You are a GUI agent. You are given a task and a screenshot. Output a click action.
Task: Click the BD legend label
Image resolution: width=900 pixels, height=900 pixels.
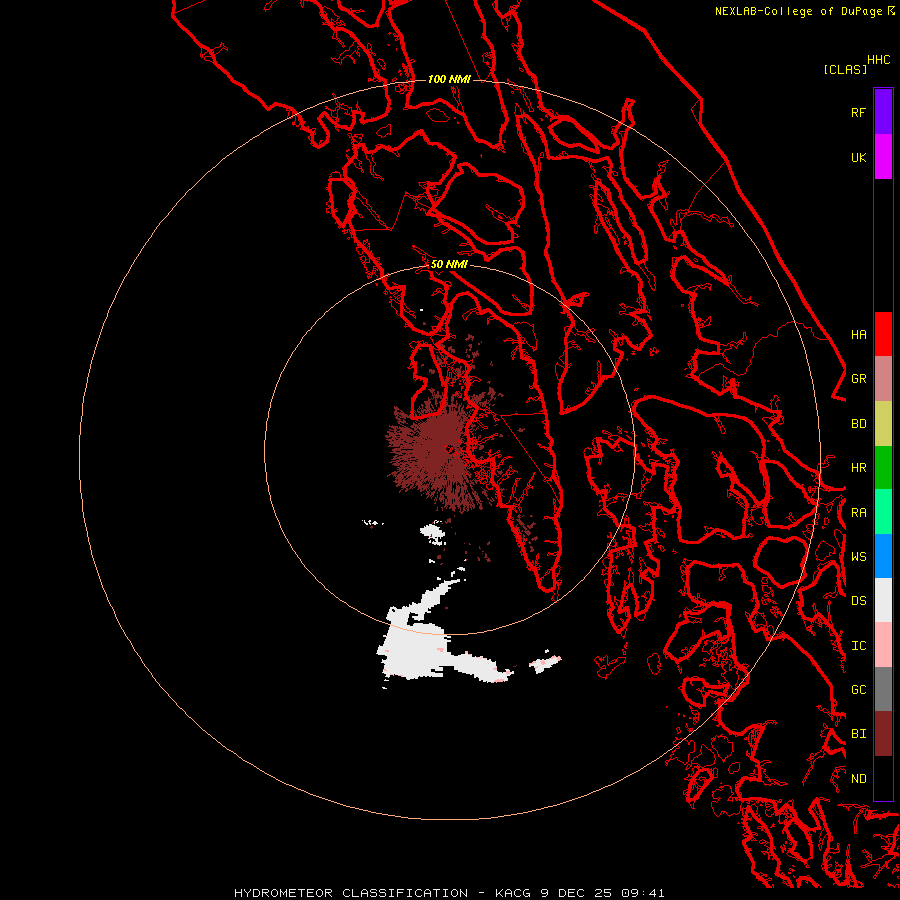(858, 424)
